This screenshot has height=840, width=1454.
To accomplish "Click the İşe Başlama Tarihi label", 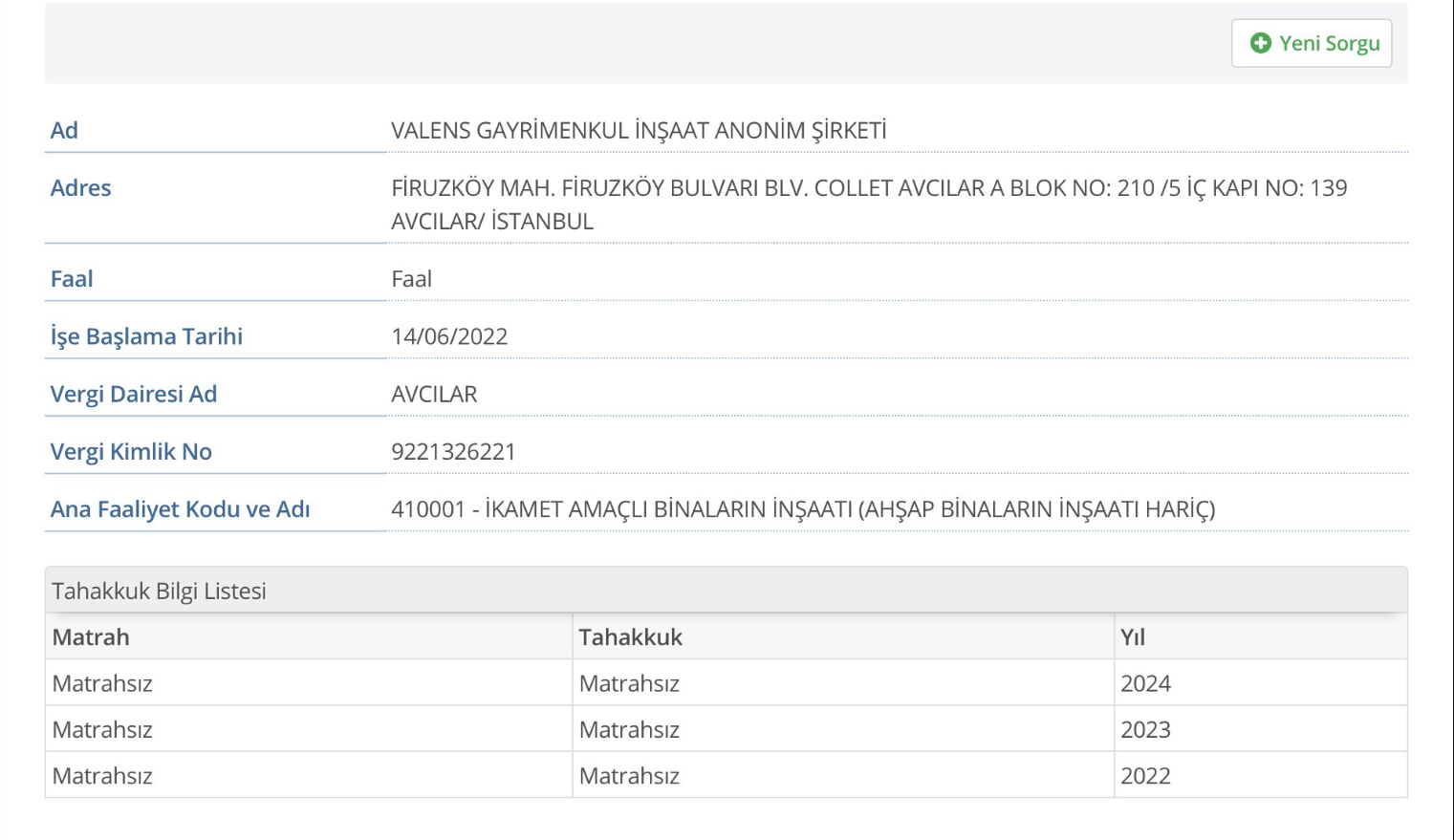I will [146, 336].
